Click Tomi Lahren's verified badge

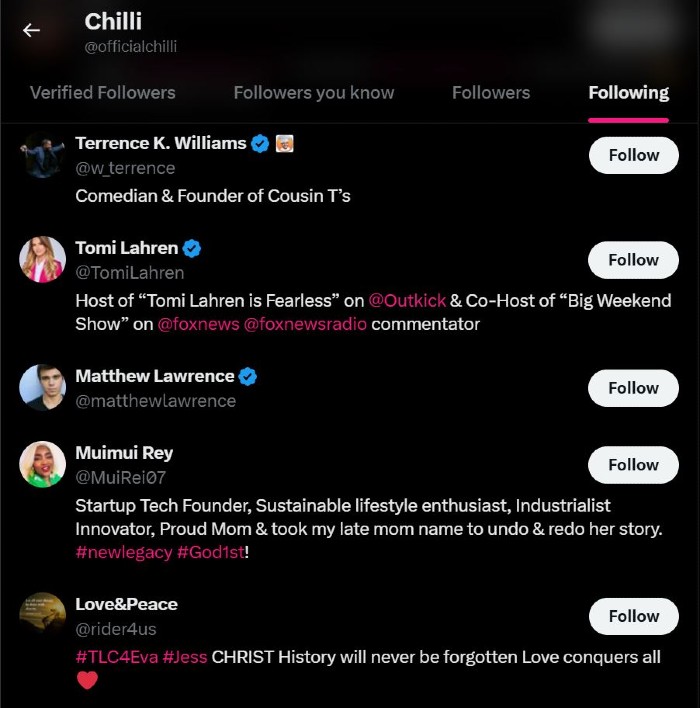pos(192,248)
